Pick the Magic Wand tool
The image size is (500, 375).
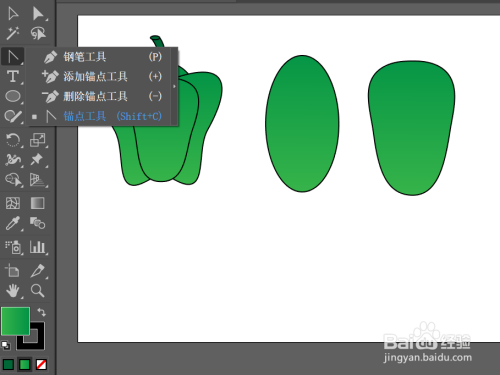[13, 34]
